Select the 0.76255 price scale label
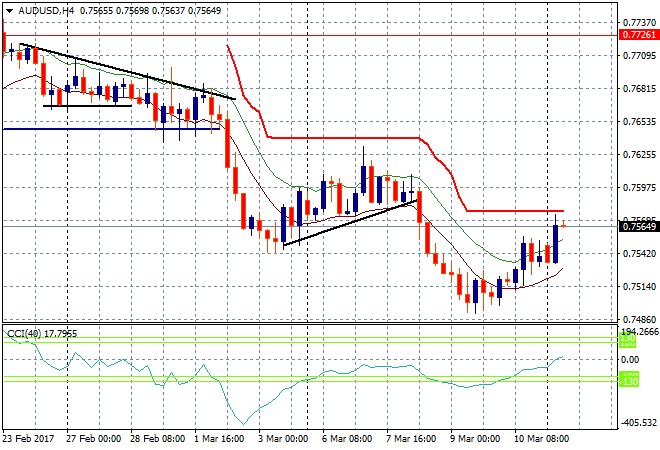This screenshot has height=450, width=660. coord(639,154)
